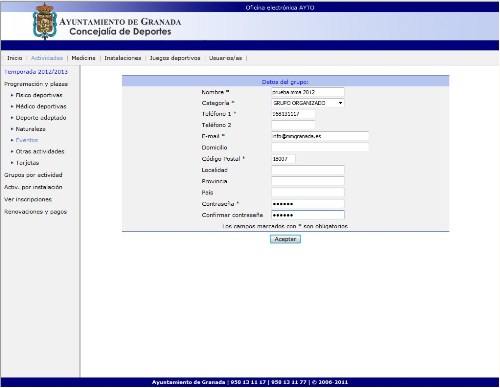
Task: Open Físico deportivas sidebar item
Action: point(39,95)
